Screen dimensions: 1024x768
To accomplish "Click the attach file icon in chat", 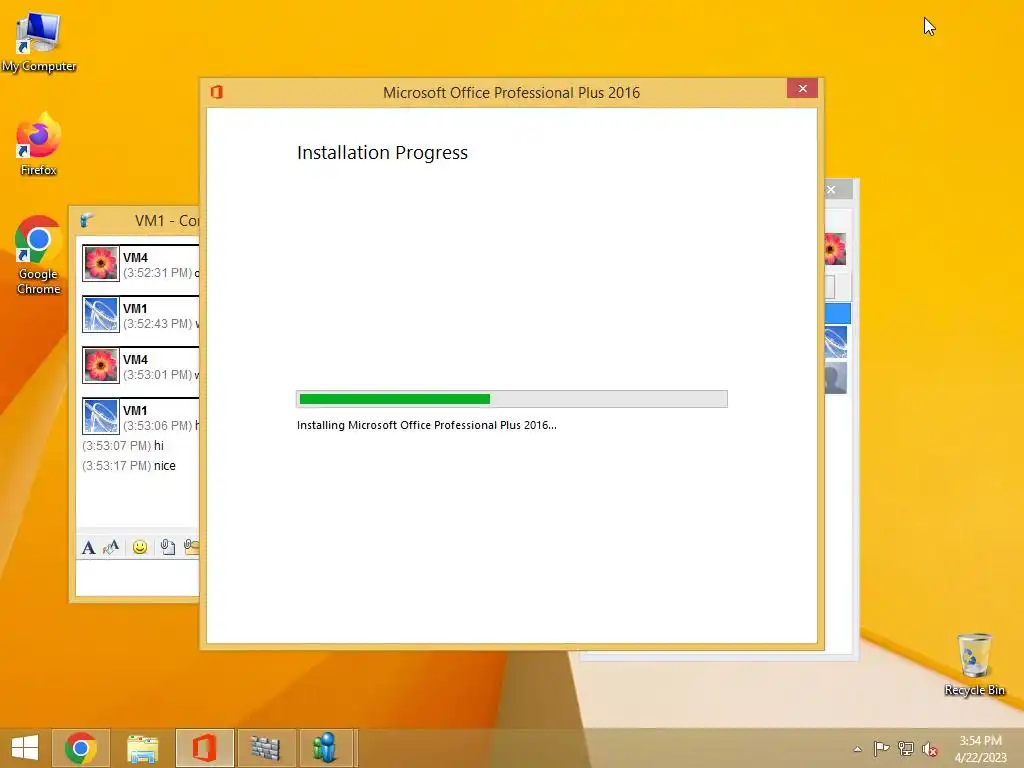I will (167, 547).
